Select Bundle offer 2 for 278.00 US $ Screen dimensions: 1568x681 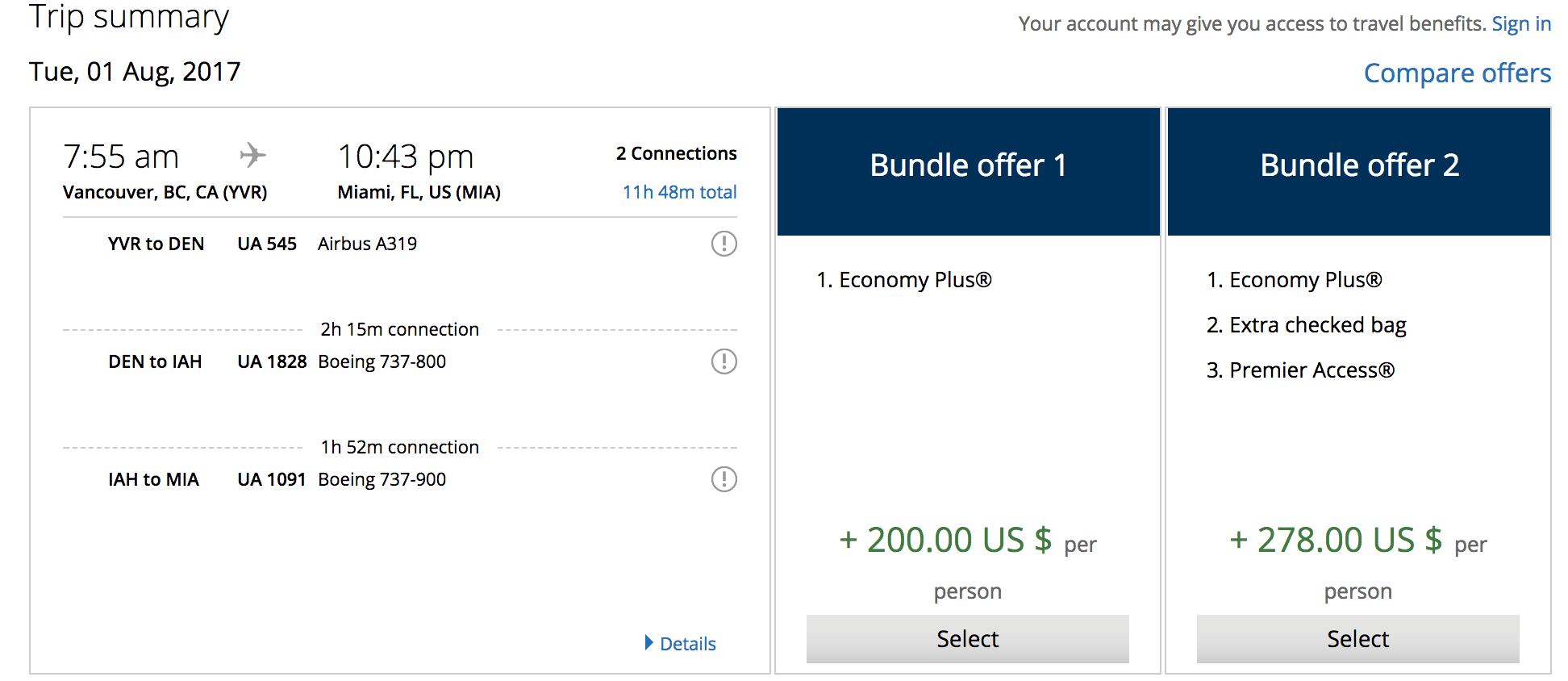tap(1357, 639)
